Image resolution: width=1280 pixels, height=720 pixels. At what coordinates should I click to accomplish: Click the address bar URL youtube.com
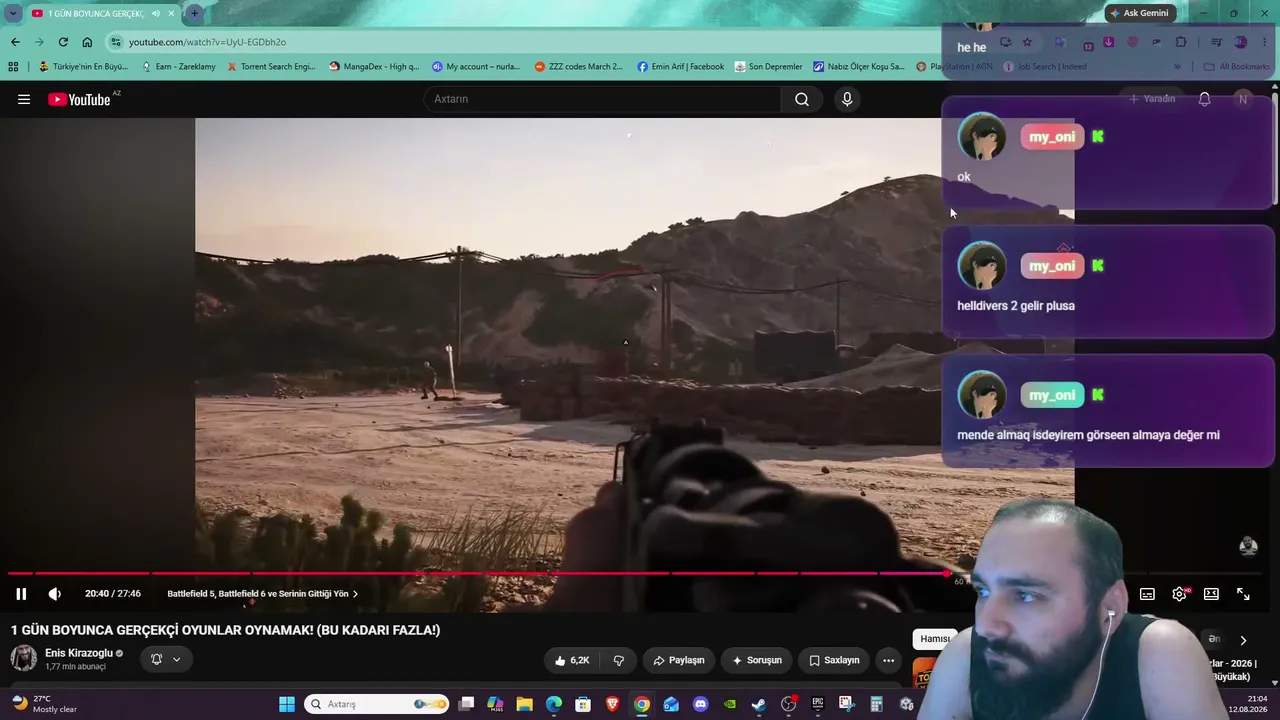207,42
